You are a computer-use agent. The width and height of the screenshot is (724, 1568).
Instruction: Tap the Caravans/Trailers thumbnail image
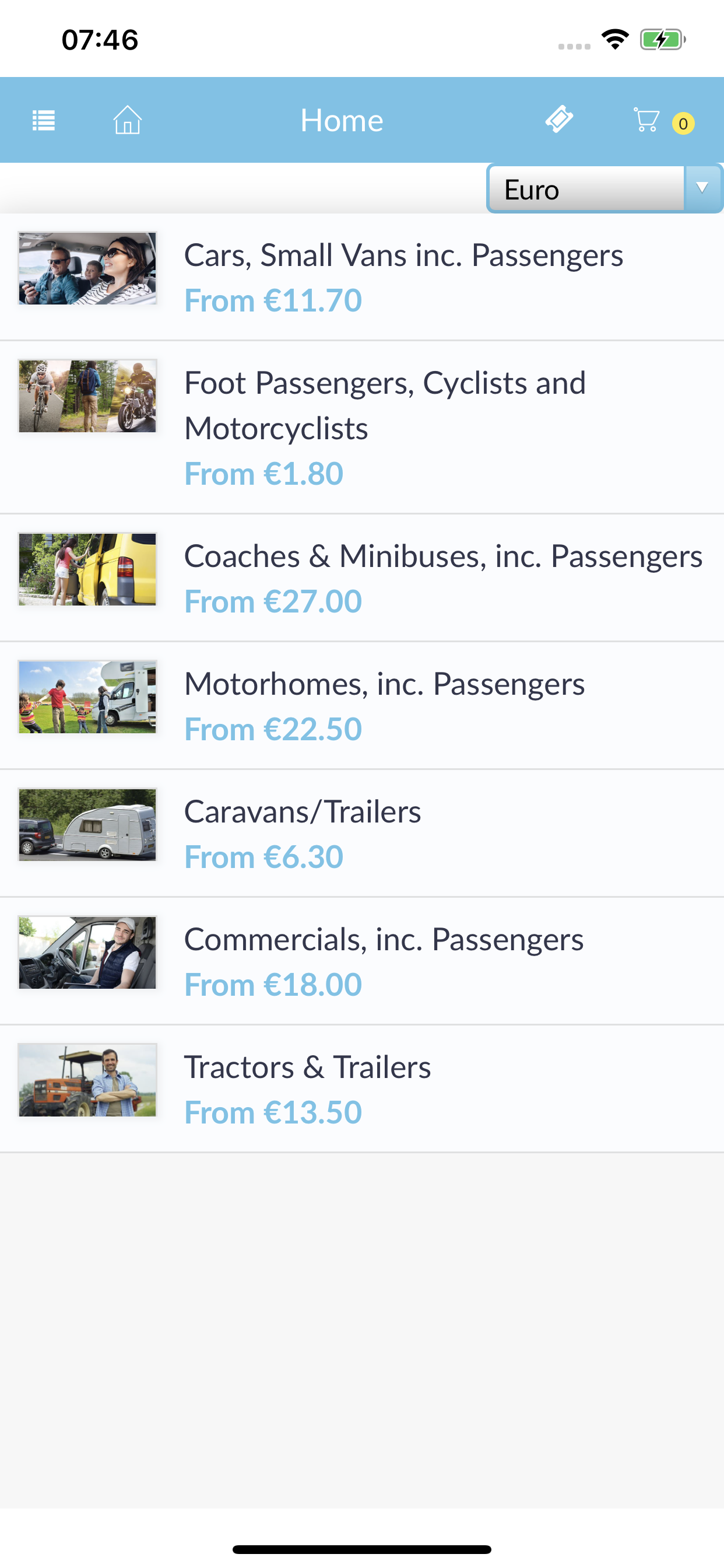click(87, 825)
